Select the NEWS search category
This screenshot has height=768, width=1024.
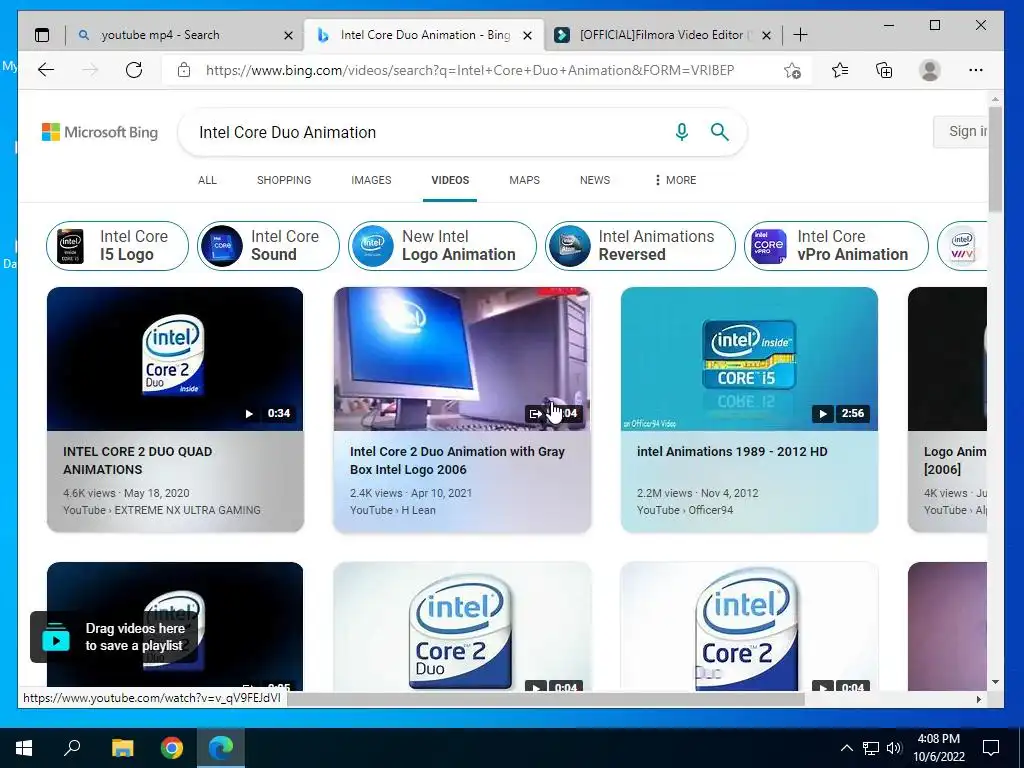pos(595,180)
